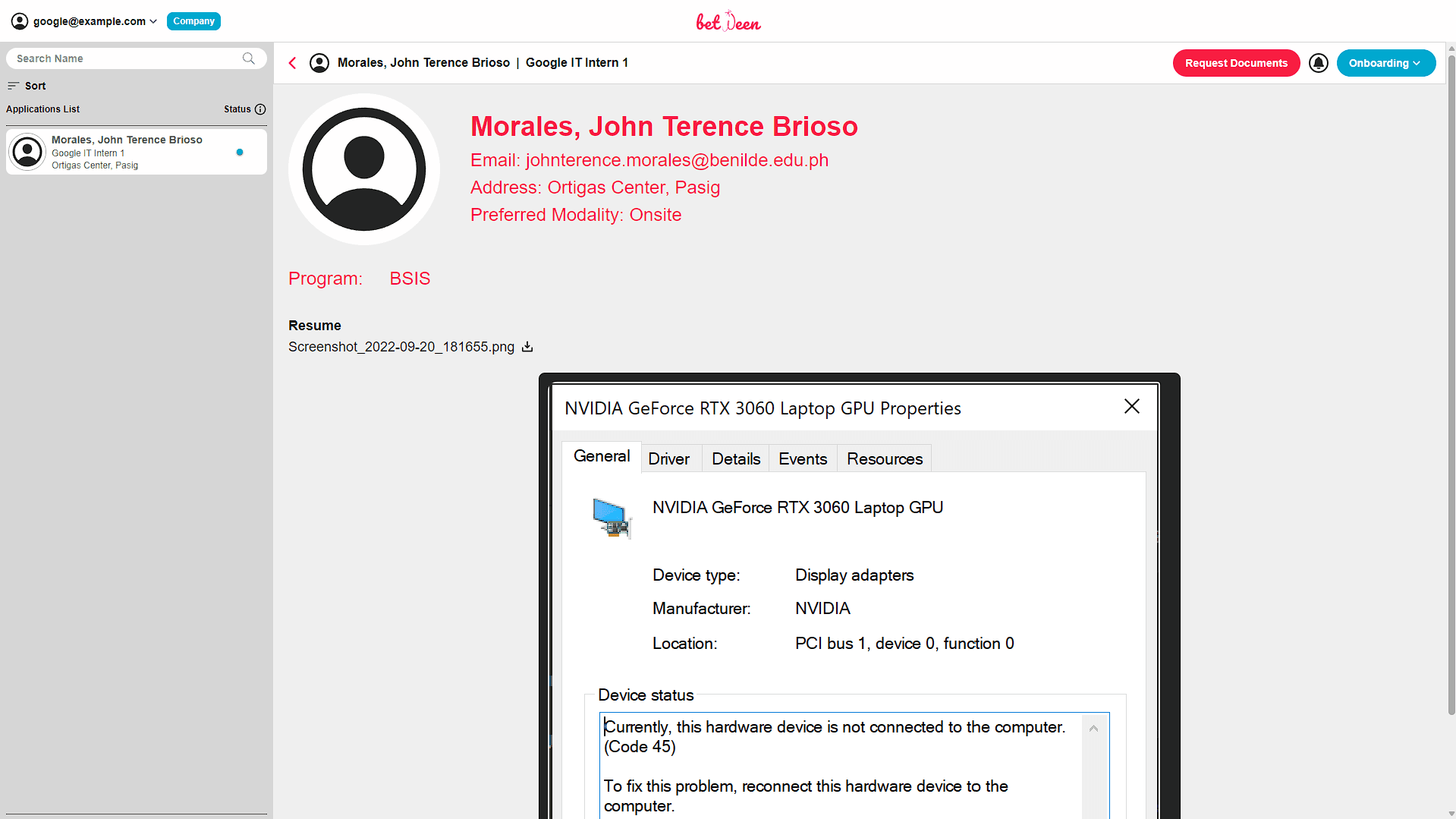Screen dimensions: 1456x819
Task: Open the Onboarding status dropdown
Action: pyautogui.click(x=1385, y=63)
